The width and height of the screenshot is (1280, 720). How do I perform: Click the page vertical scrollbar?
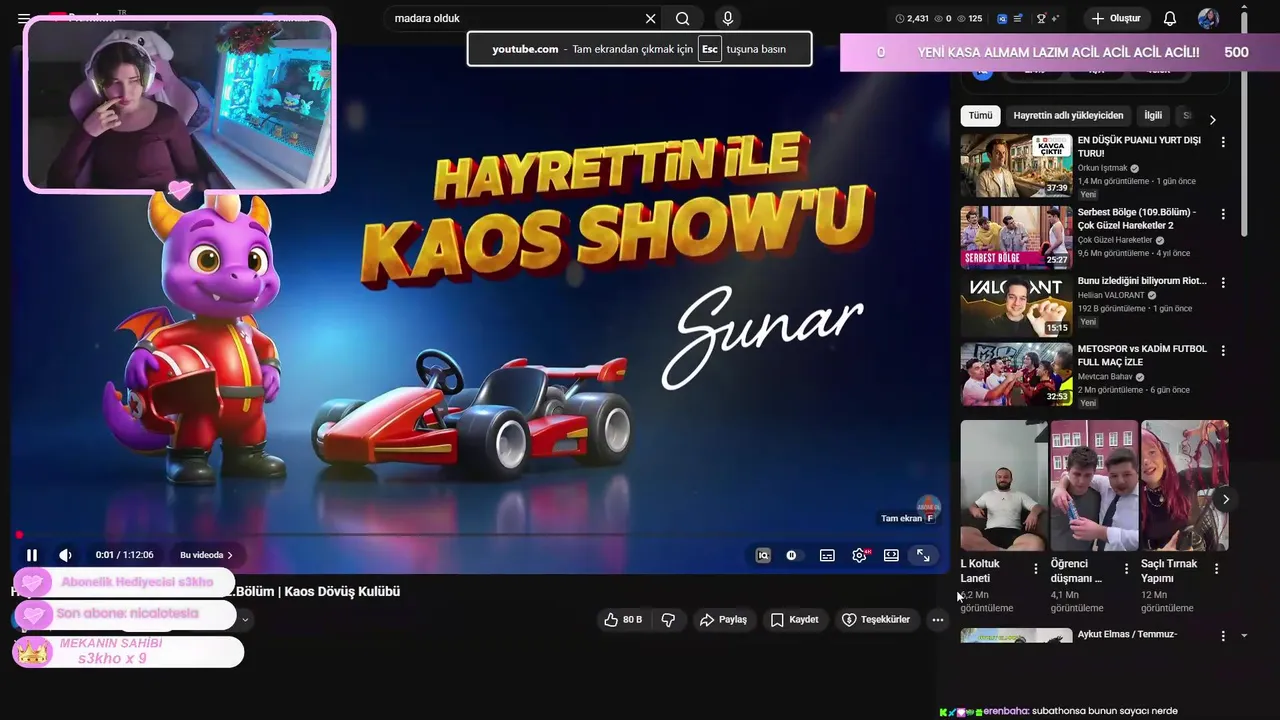(x=1244, y=125)
